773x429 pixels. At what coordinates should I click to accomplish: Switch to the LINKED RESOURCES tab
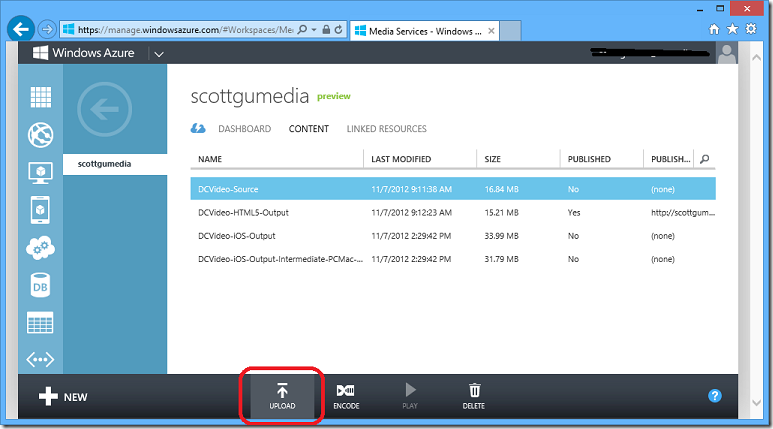tap(386, 129)
